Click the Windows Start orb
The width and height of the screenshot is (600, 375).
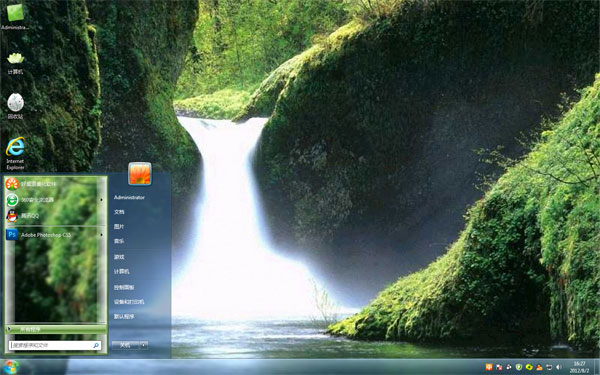[x=10, y=367]
